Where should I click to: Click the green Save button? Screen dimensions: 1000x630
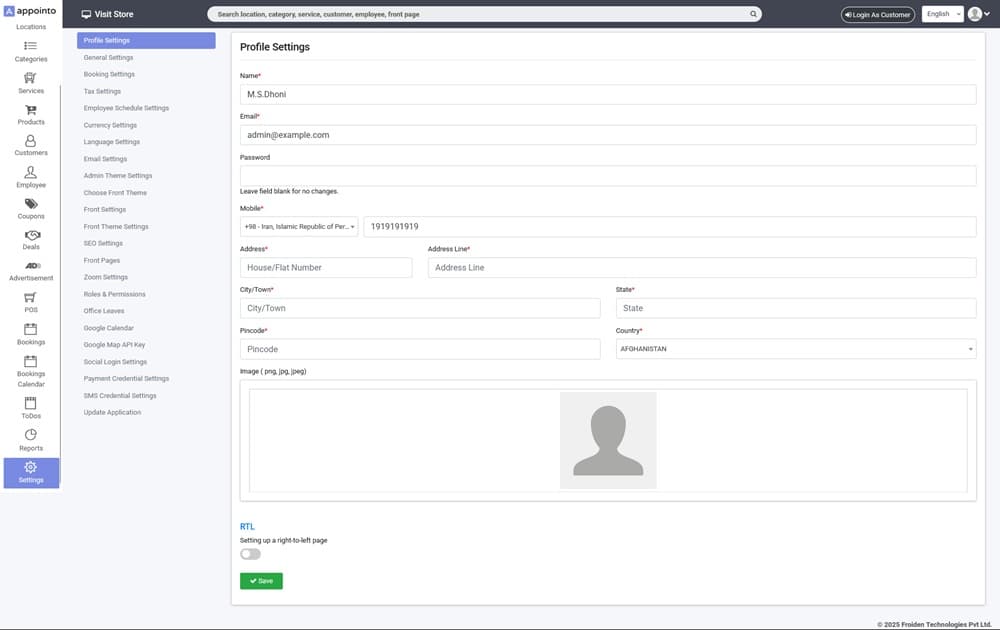point(261,581)
